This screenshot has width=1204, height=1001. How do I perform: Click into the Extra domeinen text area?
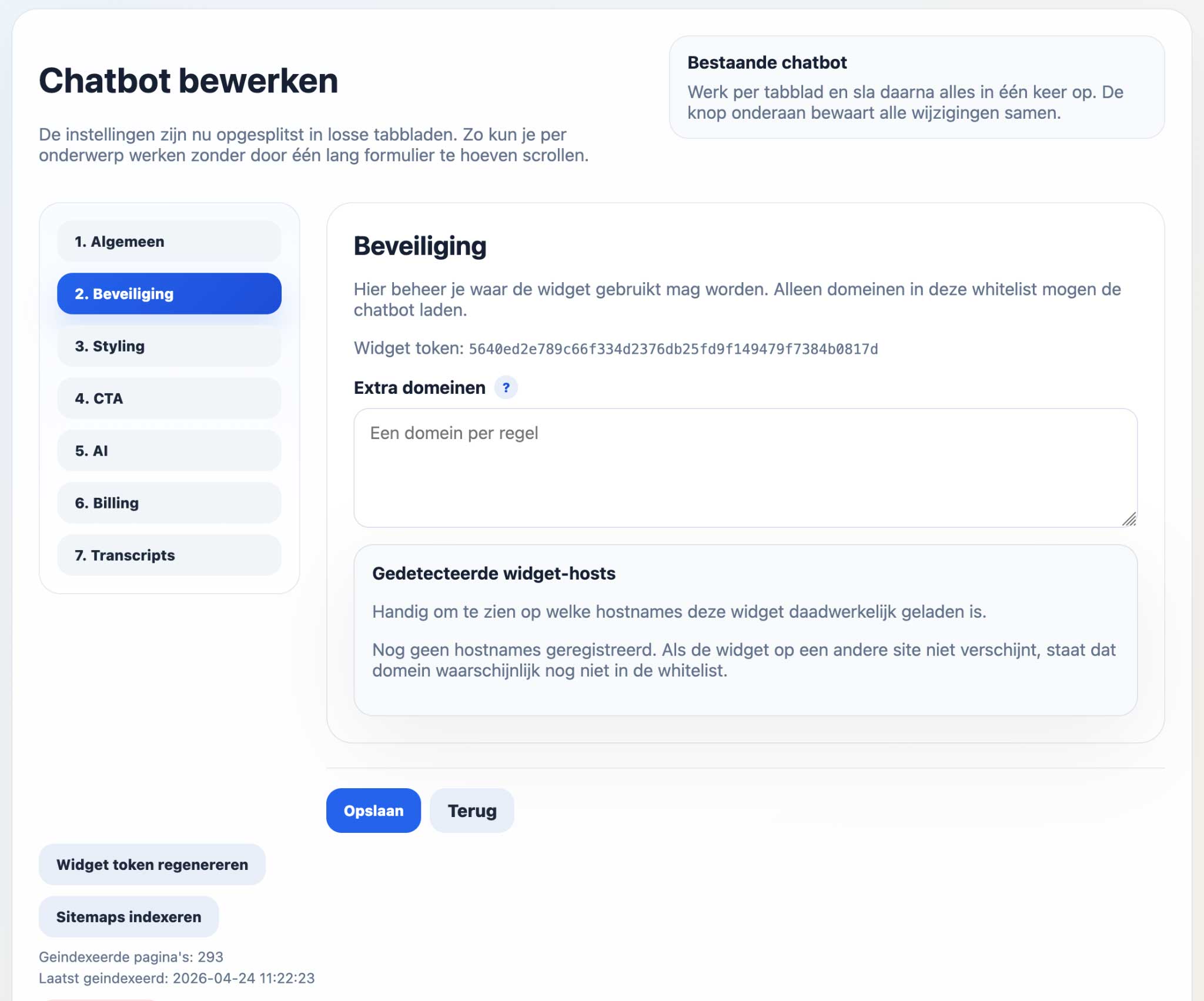(744, 467)
